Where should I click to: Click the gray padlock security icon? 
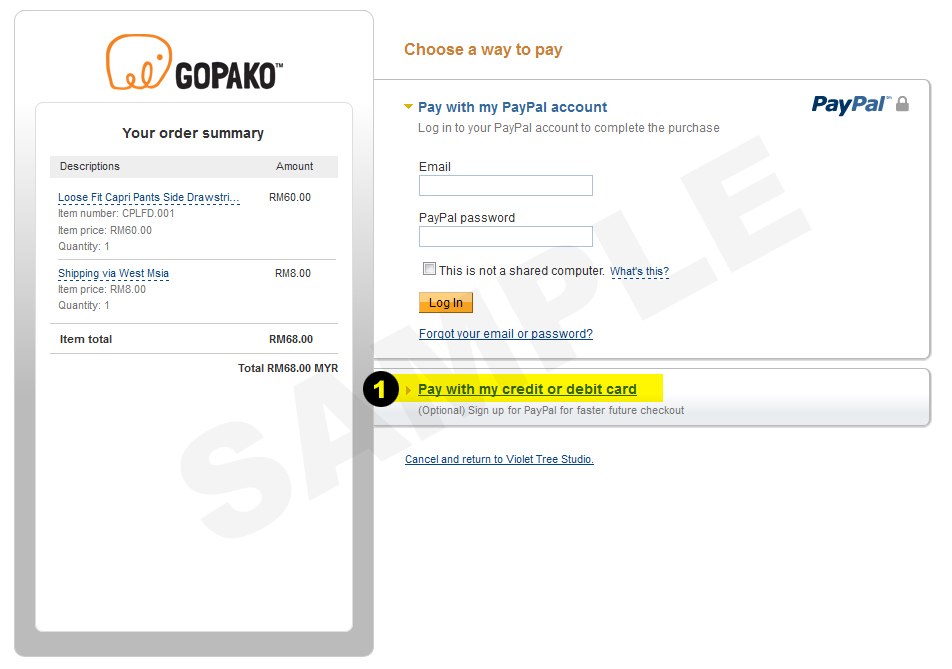click(x=902, y=104)
